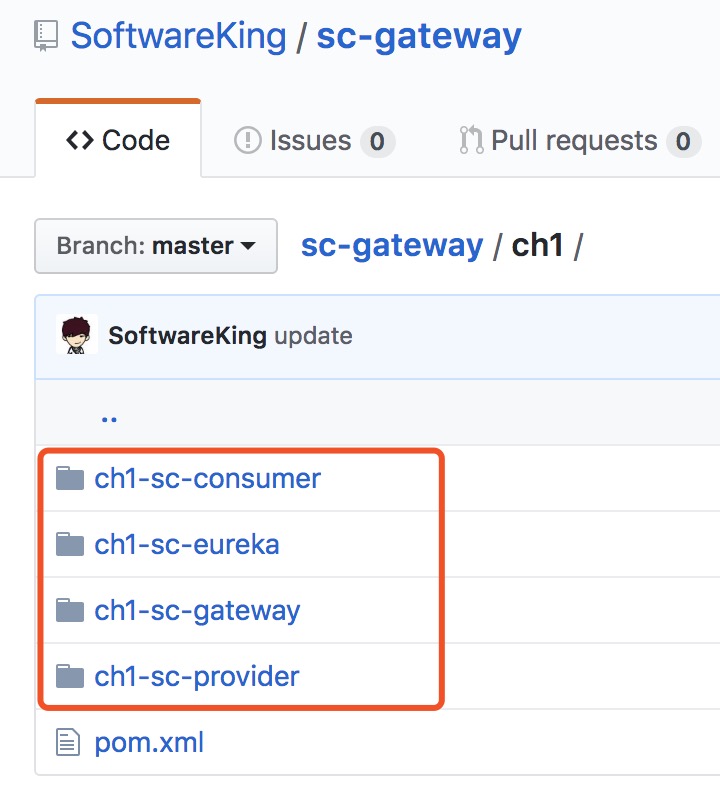Go to sc-gateway repository title link
Image resolution: width=720 pixels, height=798 pixels.
pos(419,37)
